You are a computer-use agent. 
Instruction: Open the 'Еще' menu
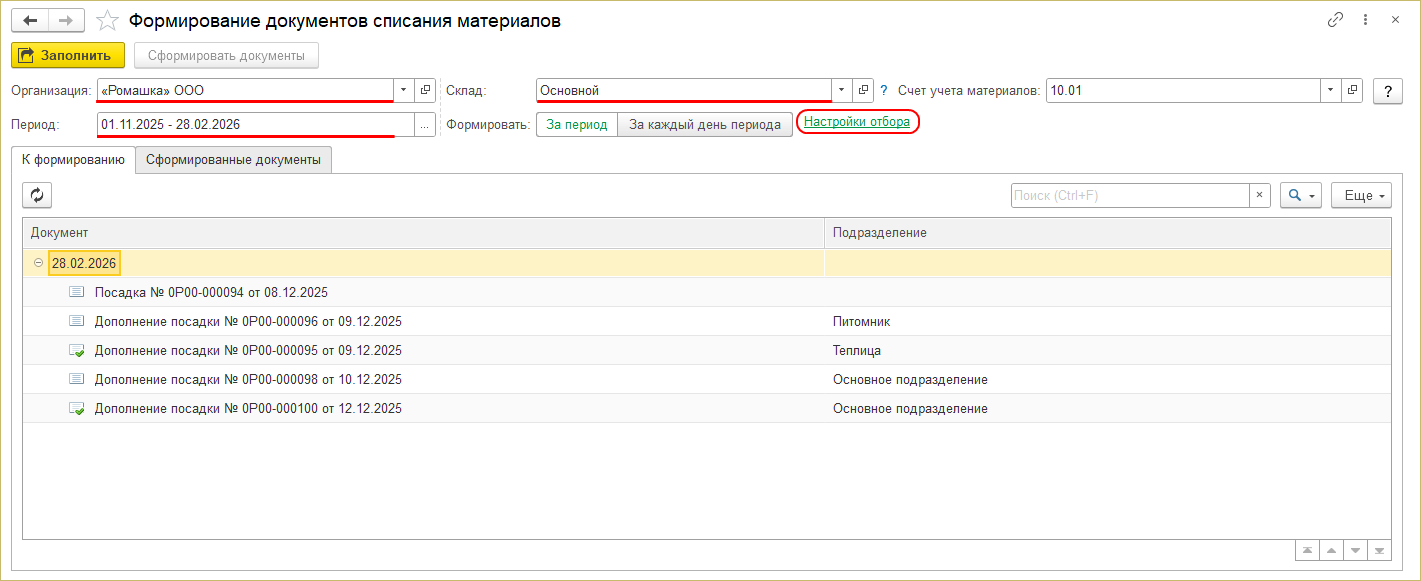click(1361, 195)
